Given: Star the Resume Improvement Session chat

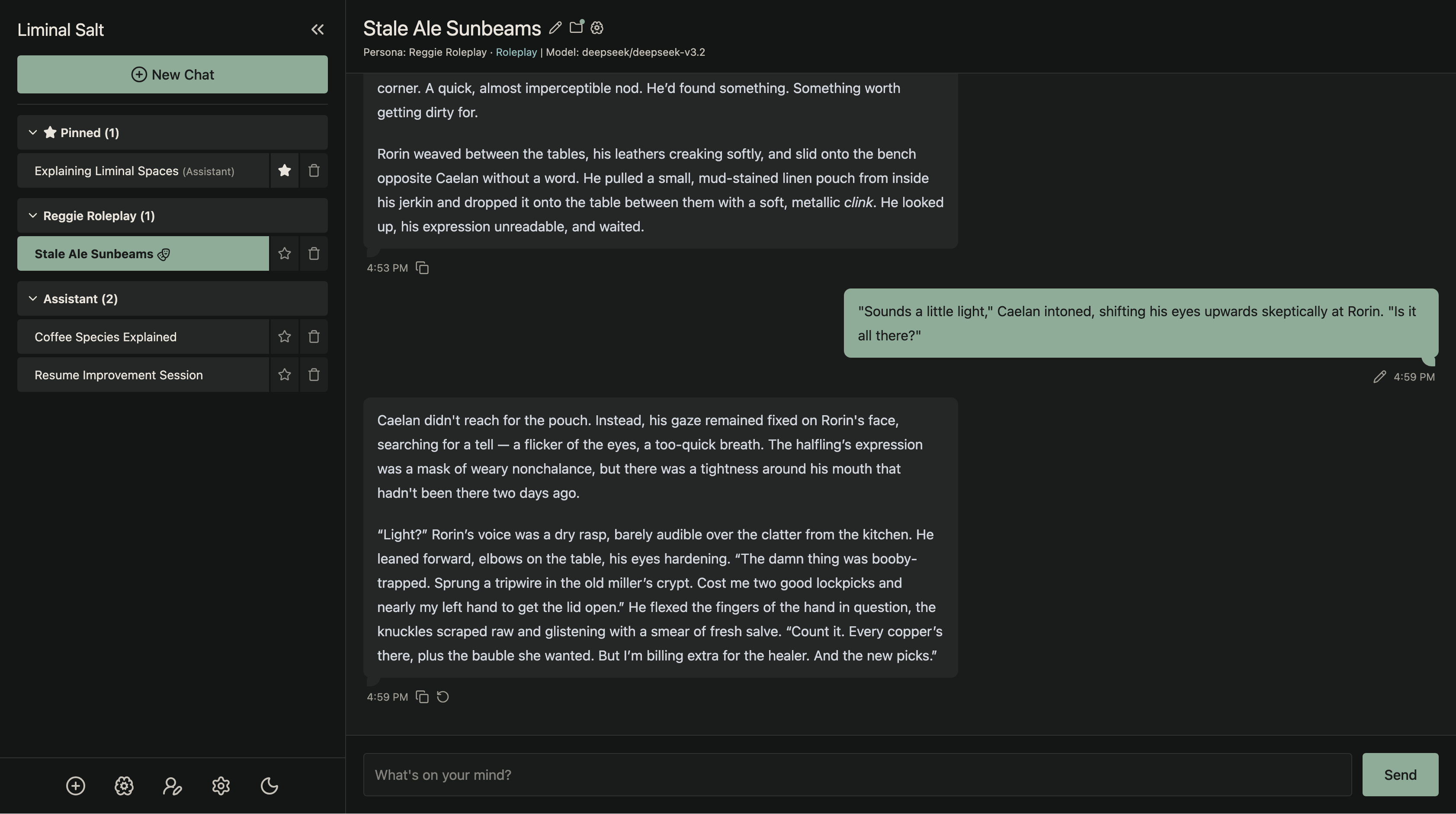Looking at the screenshot, I should coord(284,374).
